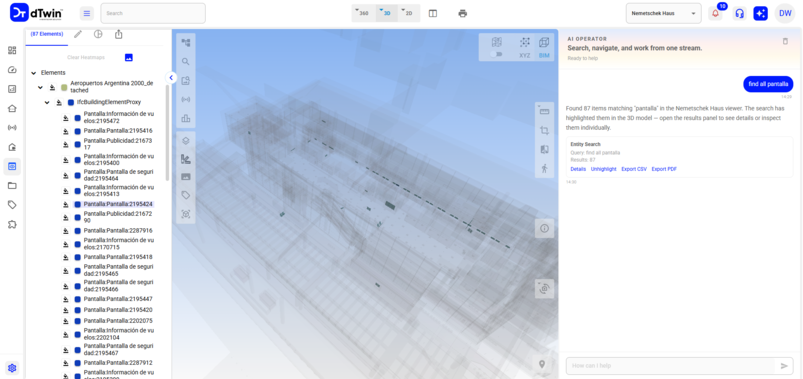Select the (87 Elements) tab
The image size is (803, 379).
[x=47, y=34]
